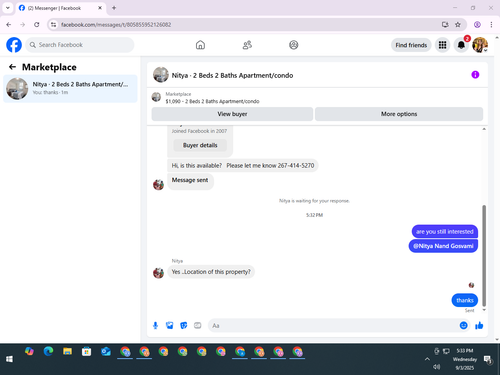500x375 pixels.
Task: Click the Search Facebook field
Action: point(80,45)
